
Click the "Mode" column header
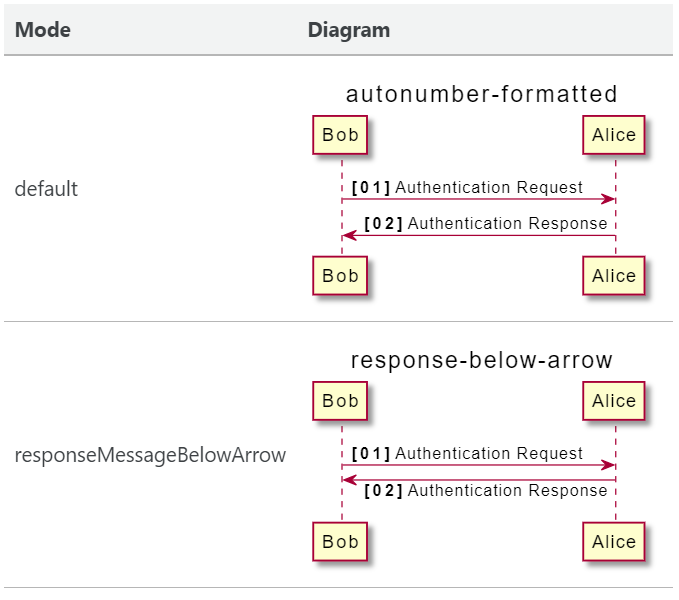point(43,30)
